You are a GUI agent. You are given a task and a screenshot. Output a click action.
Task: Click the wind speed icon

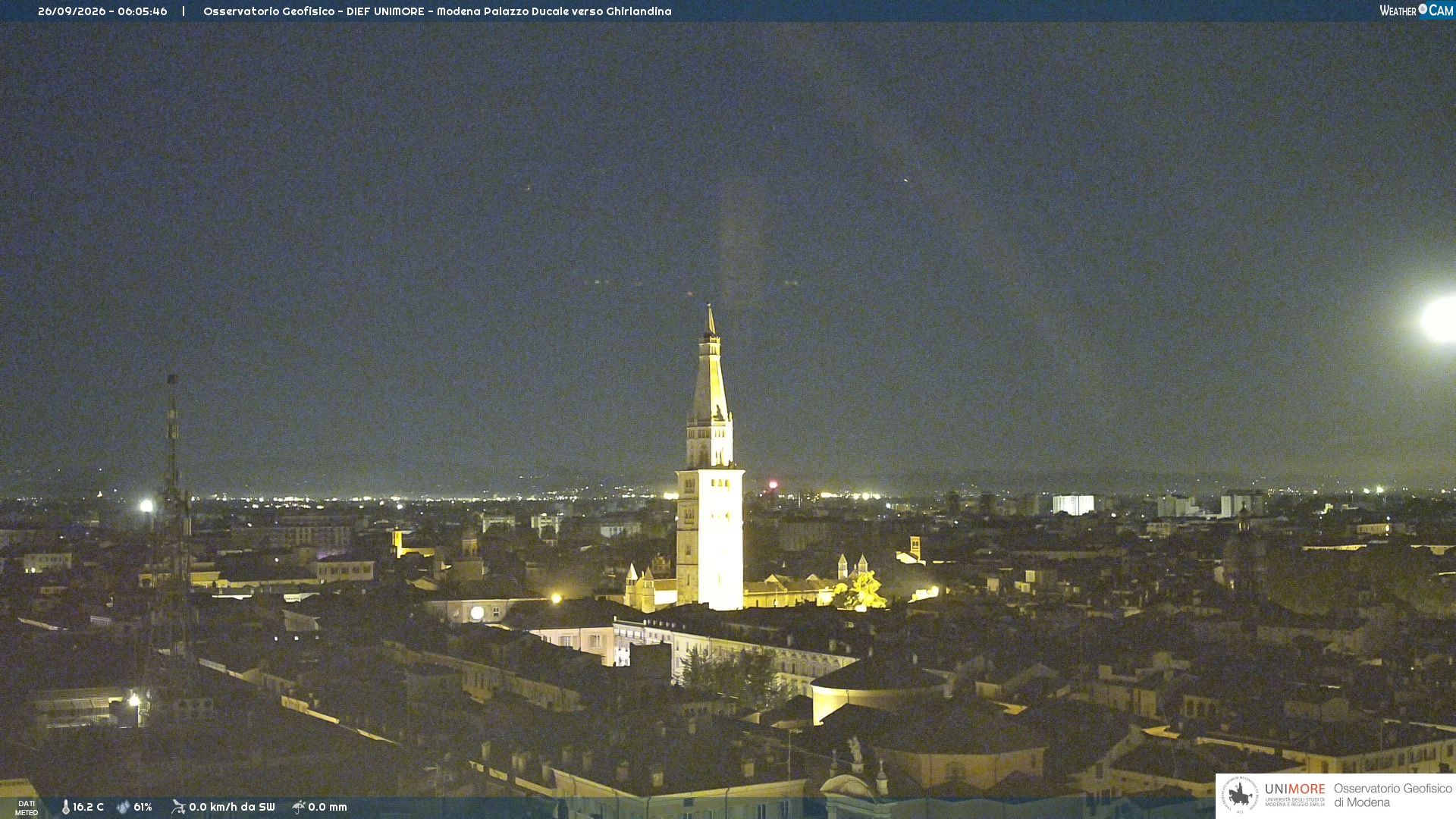coord(178,807)
